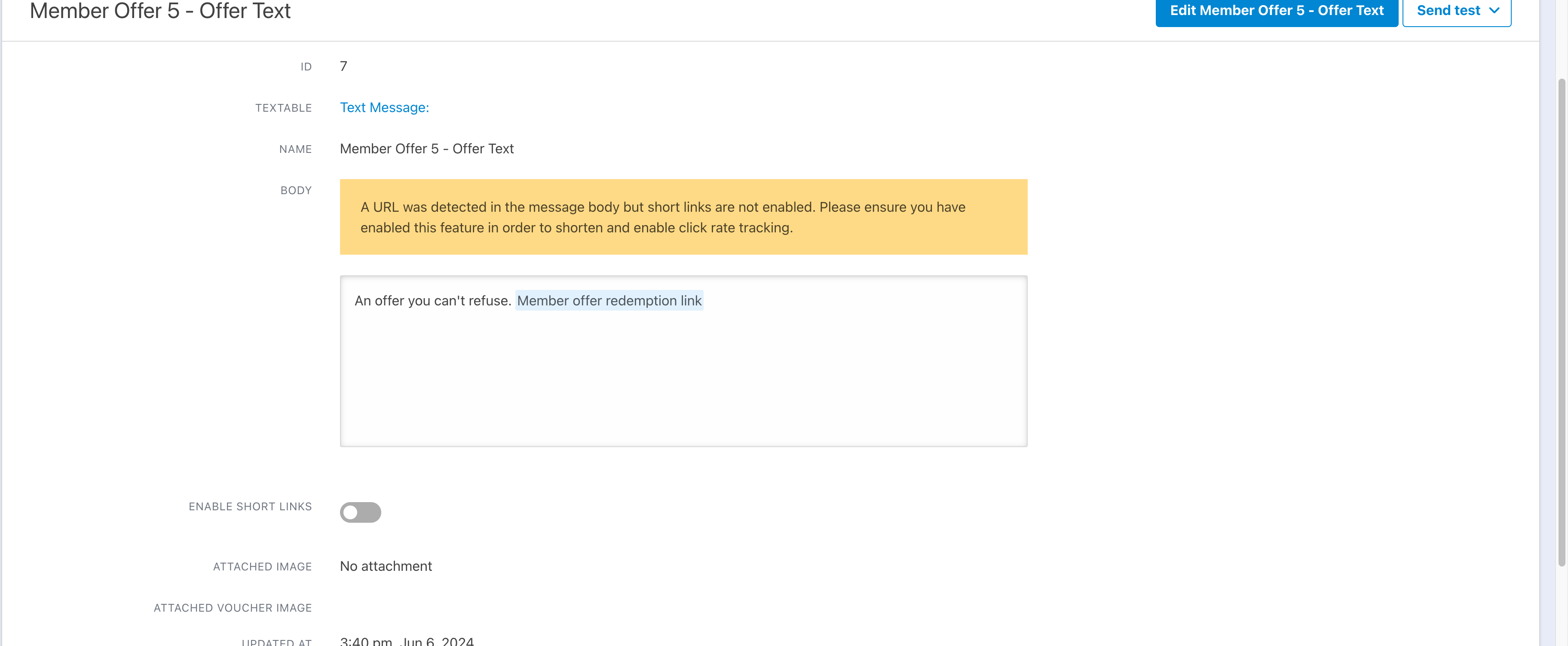Click the page title heading at top

pos(160,11)
